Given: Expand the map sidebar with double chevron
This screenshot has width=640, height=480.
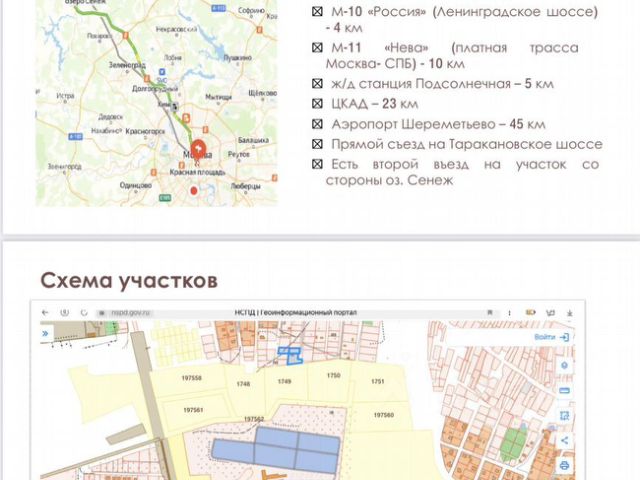Looking at the screenshot, I should point(45,333).
